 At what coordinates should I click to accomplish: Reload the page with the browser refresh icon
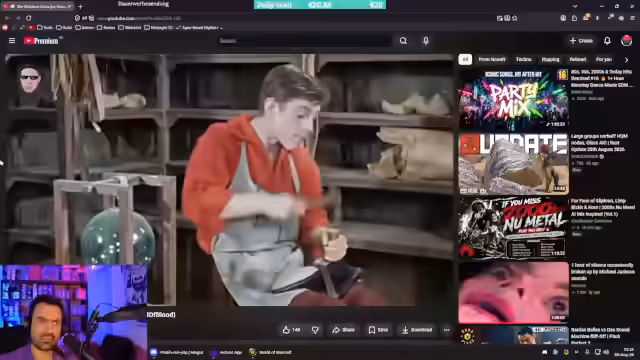click(x=29, y=18)
